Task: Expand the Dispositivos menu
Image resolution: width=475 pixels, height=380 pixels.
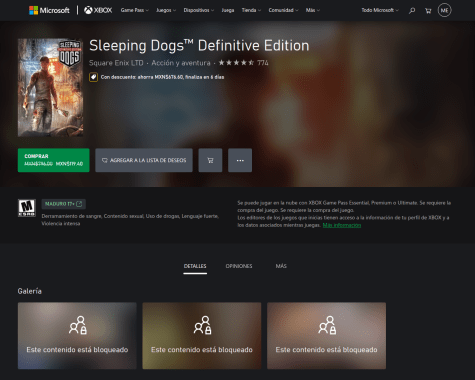Action: click(x=199, y=10)
